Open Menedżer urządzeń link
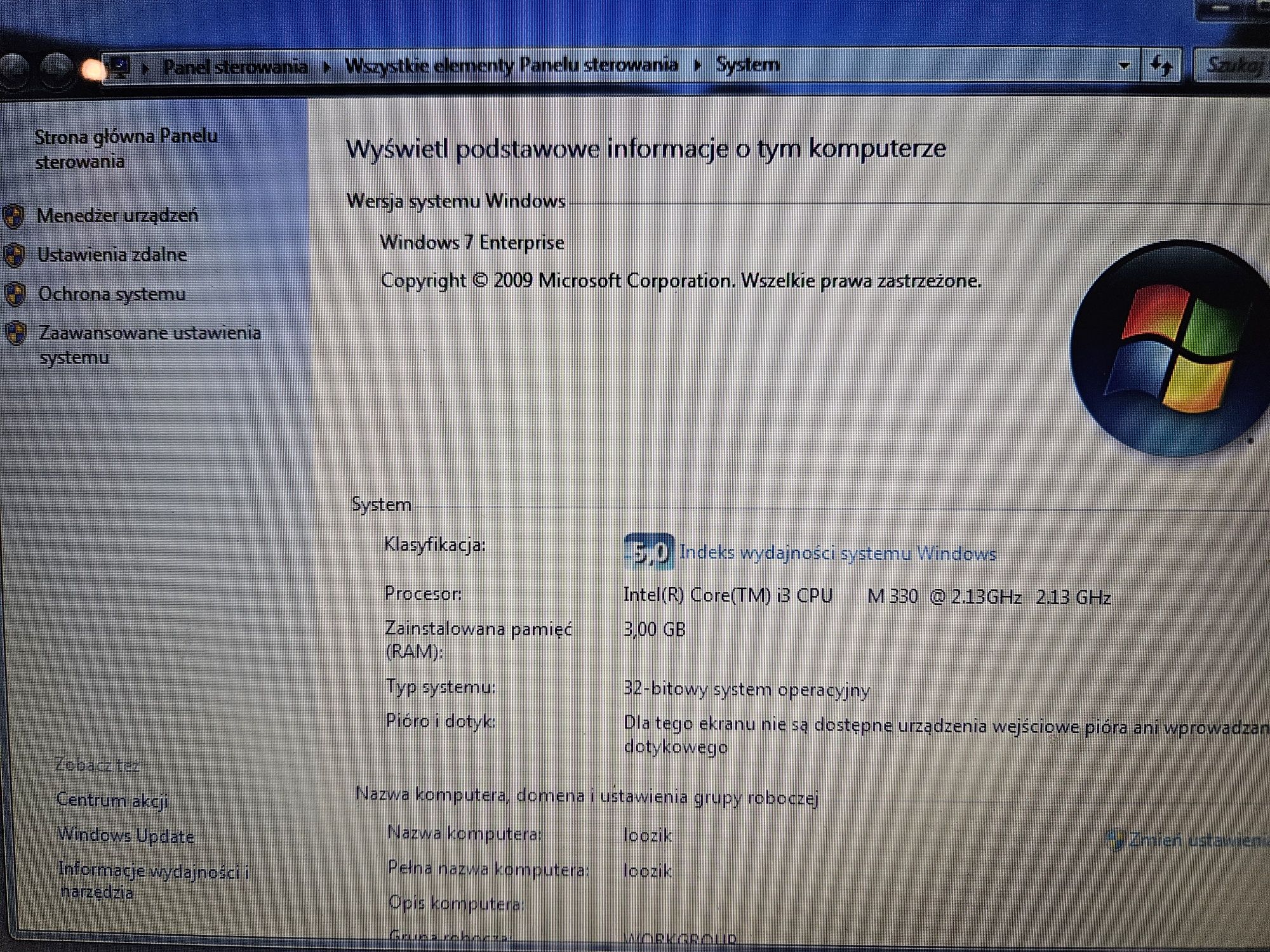This screenshot has width=1270, height=952. (117, 216)
